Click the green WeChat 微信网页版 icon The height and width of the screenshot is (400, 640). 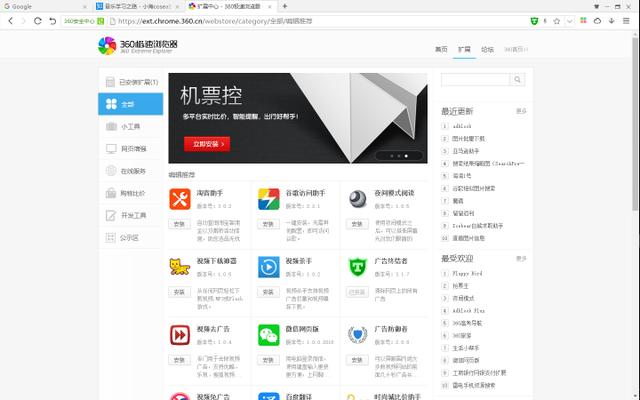(269, 335)
